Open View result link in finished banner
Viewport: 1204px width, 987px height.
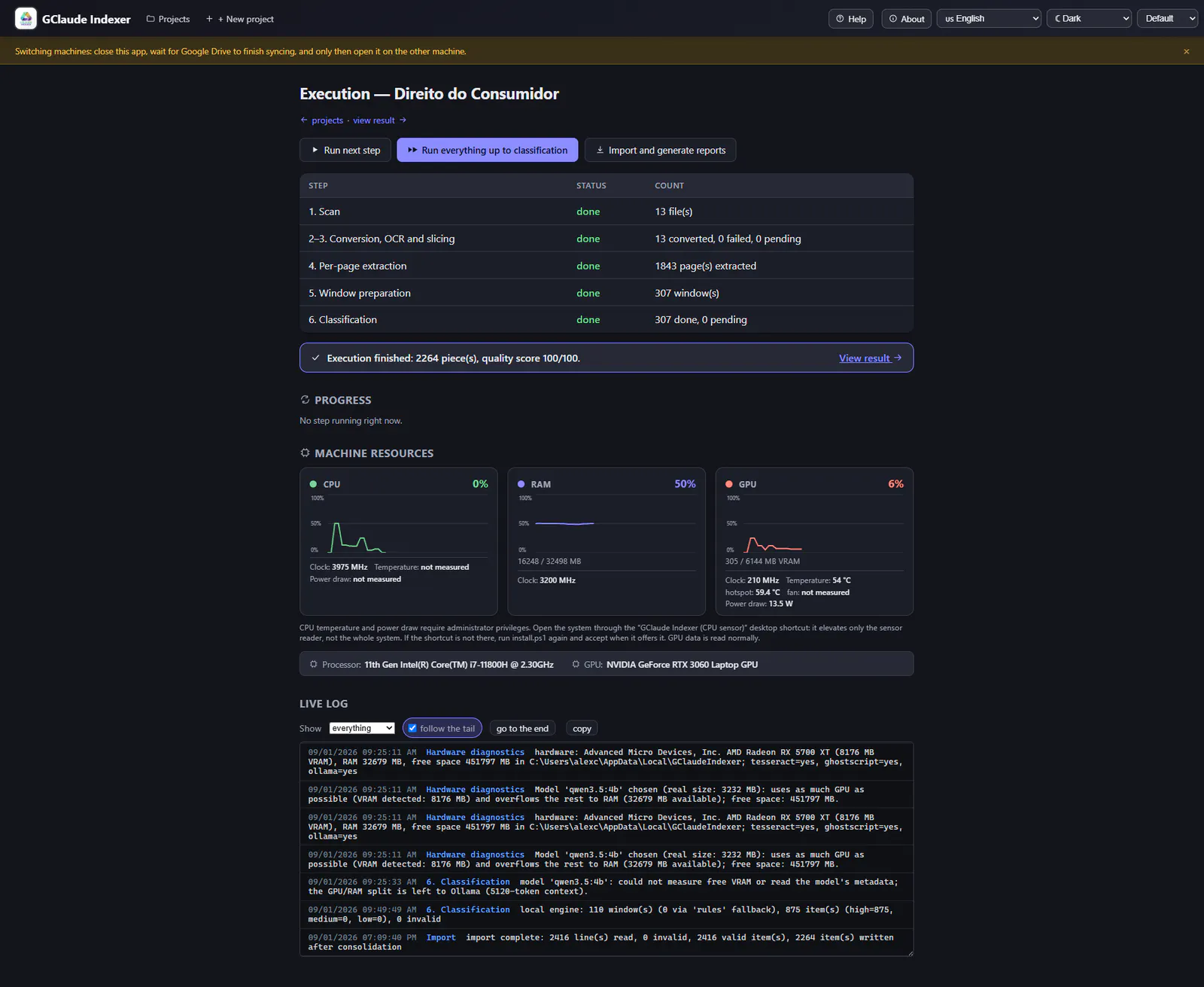click(x=870, y=358)
